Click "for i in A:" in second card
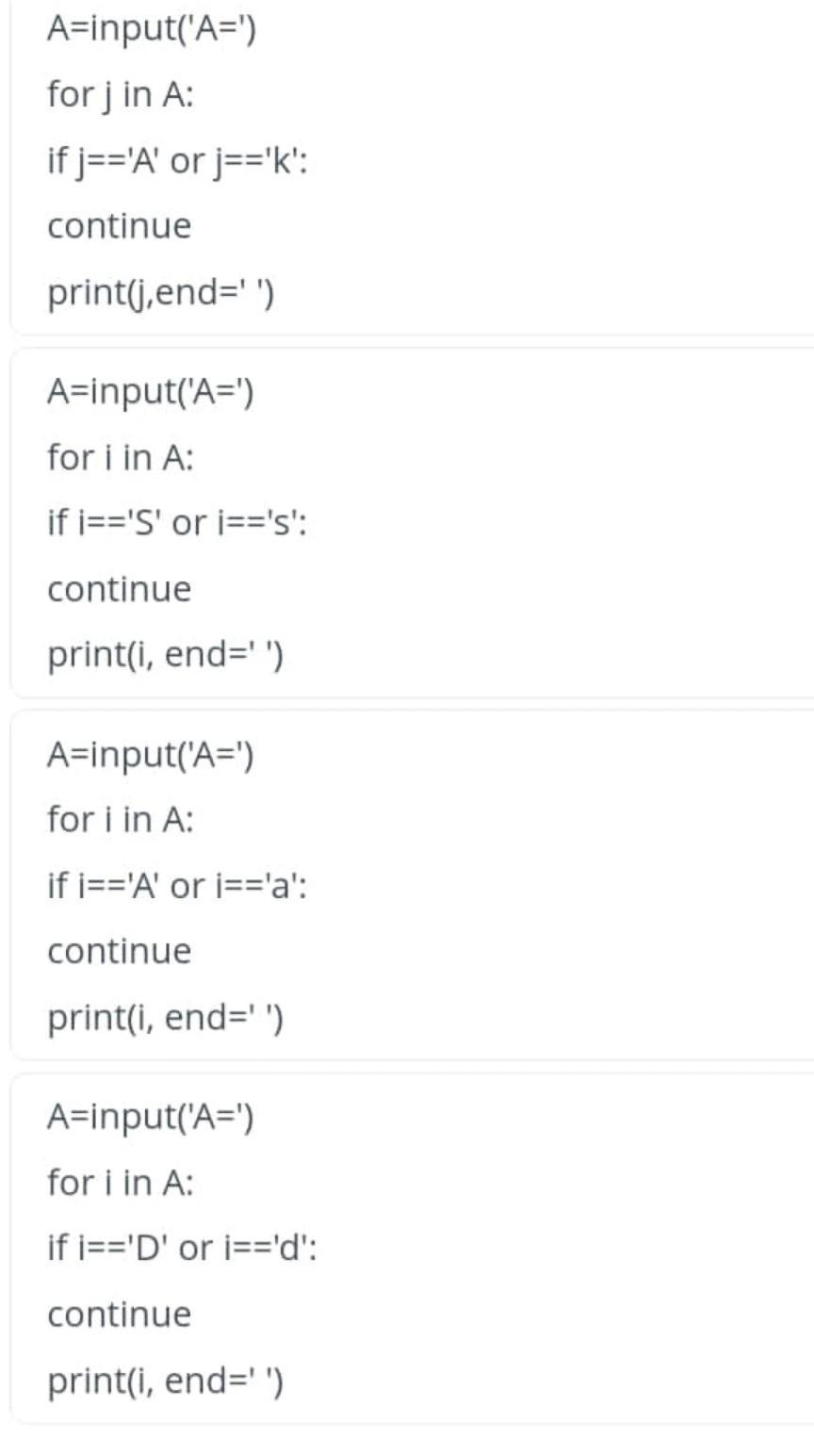The width and height of the screenshot is (814, 1456). click(120, 458)
